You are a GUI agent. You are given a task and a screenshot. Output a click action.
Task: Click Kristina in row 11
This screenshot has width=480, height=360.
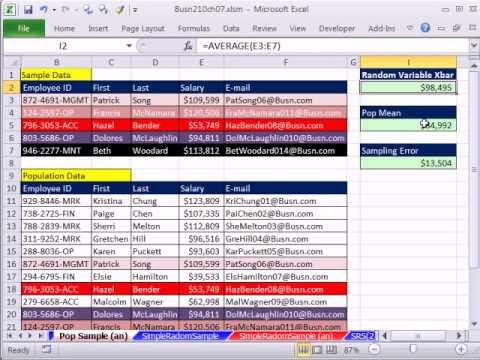(111, 201)
